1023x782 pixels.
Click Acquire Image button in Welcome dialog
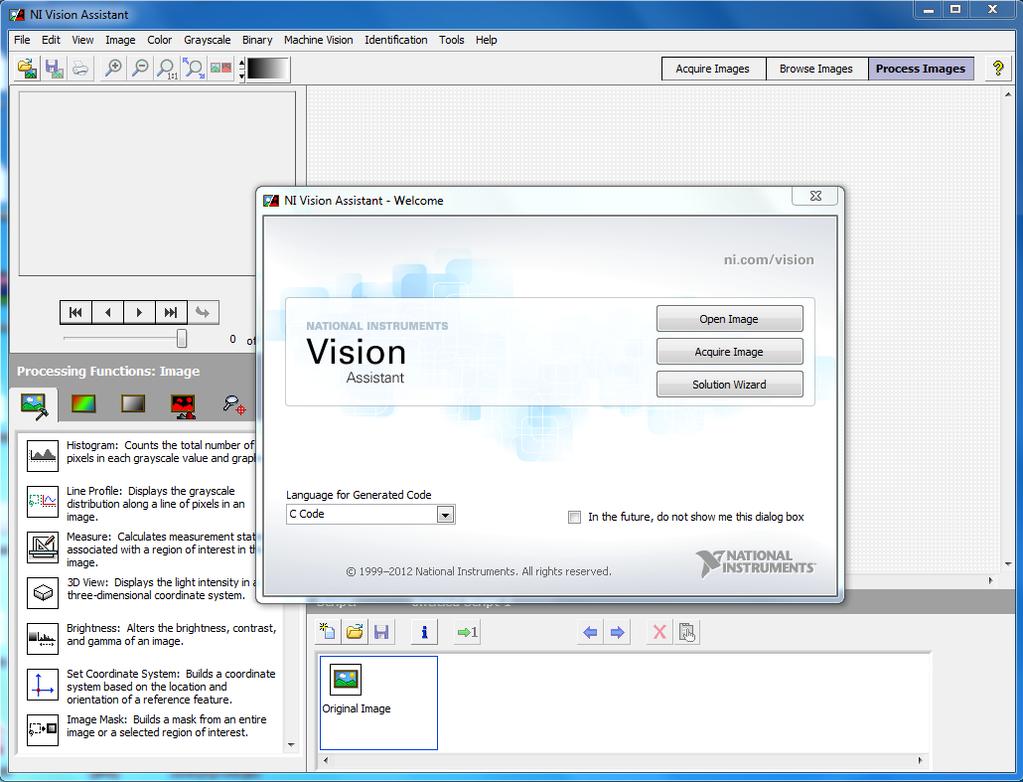(x=729, y=352)
